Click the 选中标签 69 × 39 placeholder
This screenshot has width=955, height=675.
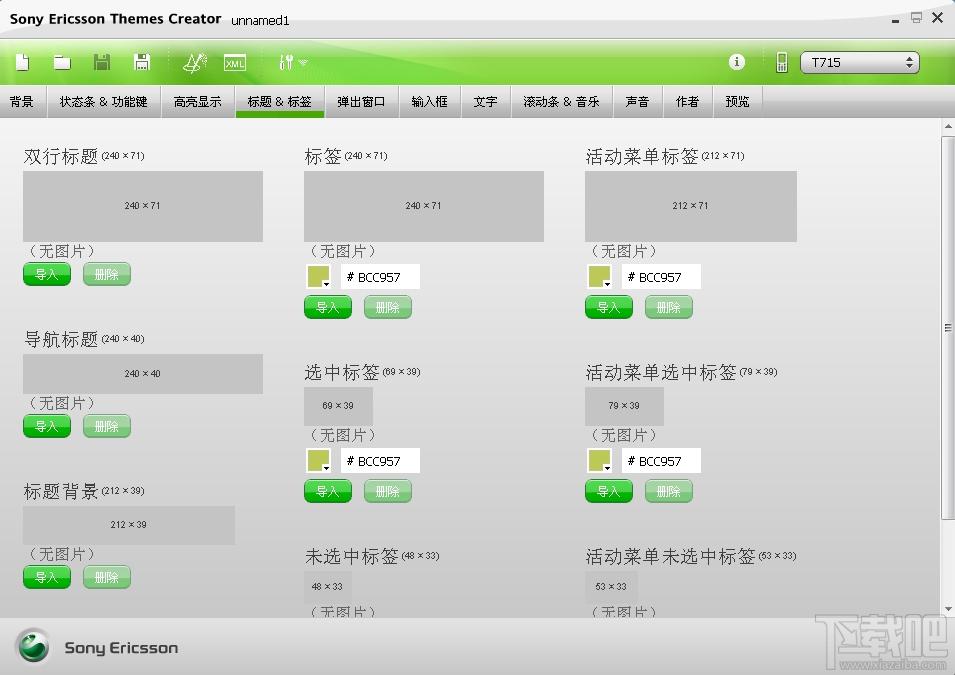(338, 406)
